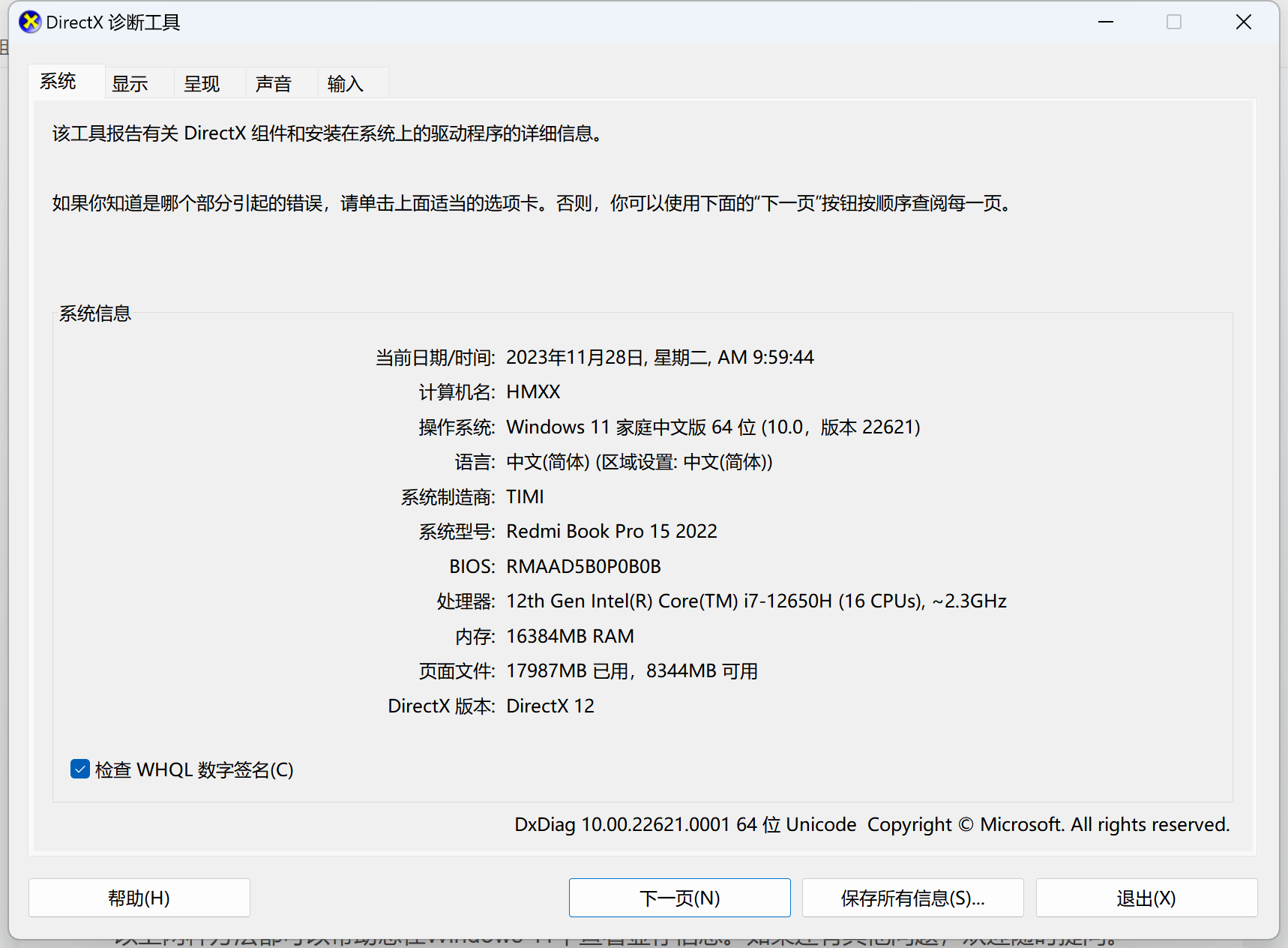Click page file value 17987MB 已用
This screenshot has width=1288, height=948.
point(568,670)
